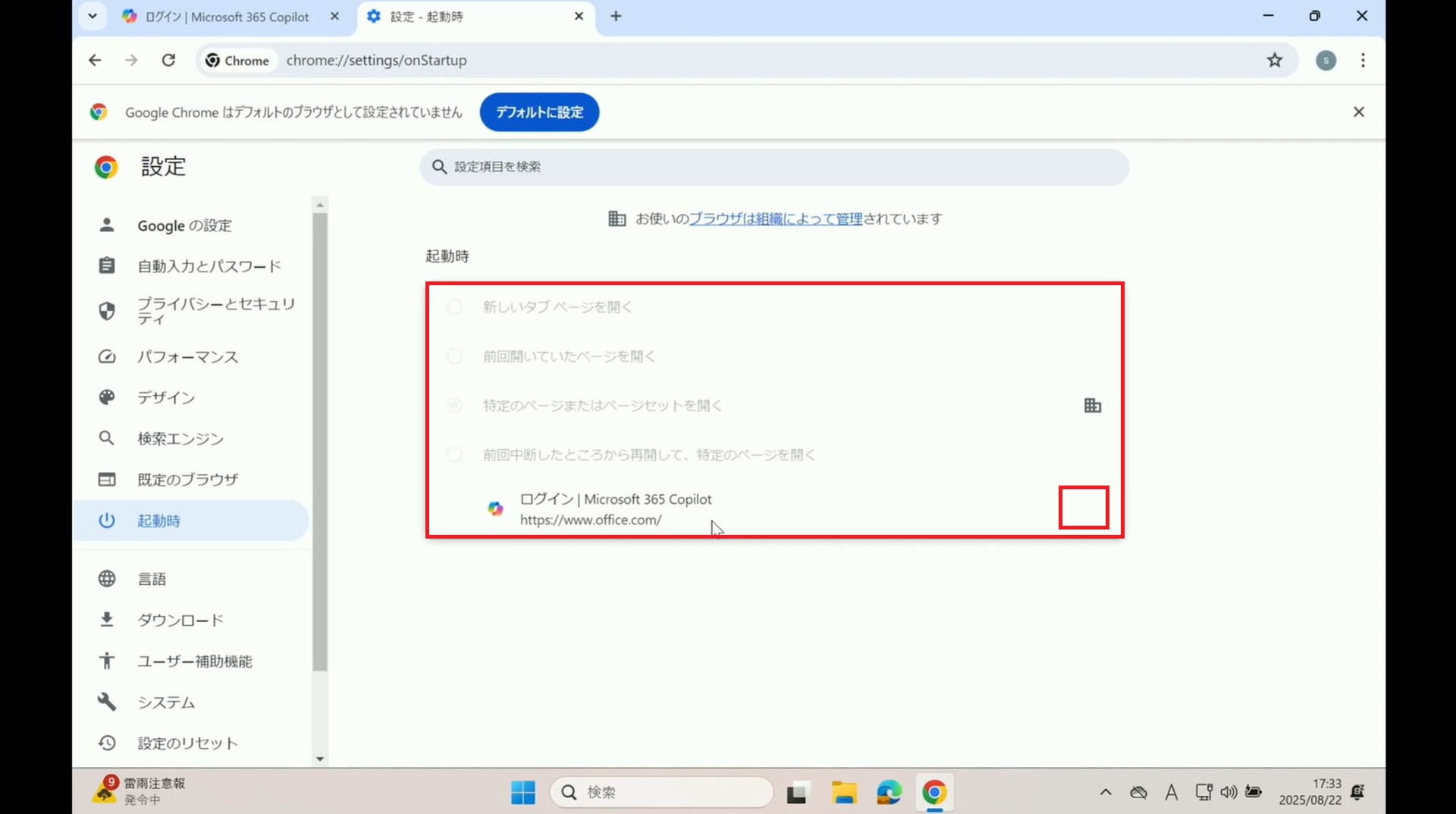Open Chrome three-dot menu
Viewport: 1456px width, 814px height.
pyautogui.click(x=1363, y=60)
